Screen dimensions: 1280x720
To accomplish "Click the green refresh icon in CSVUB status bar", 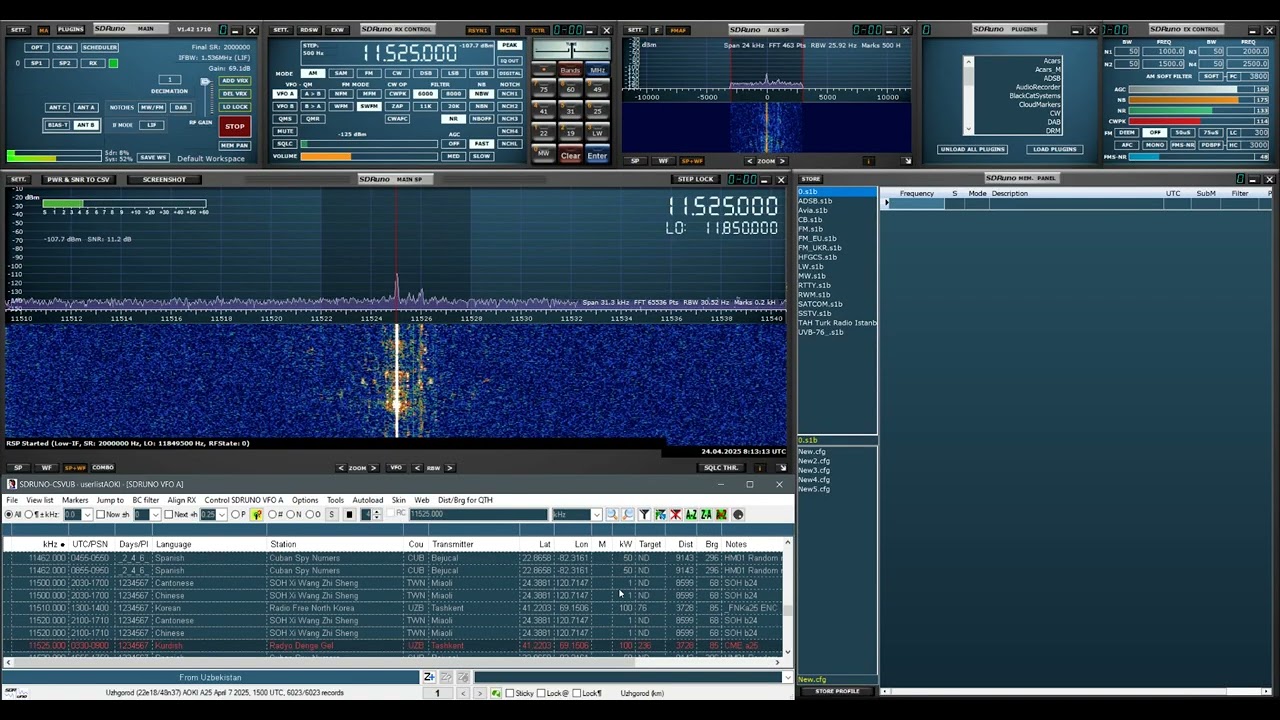I will pyautogui.click(x=496, y=693).
